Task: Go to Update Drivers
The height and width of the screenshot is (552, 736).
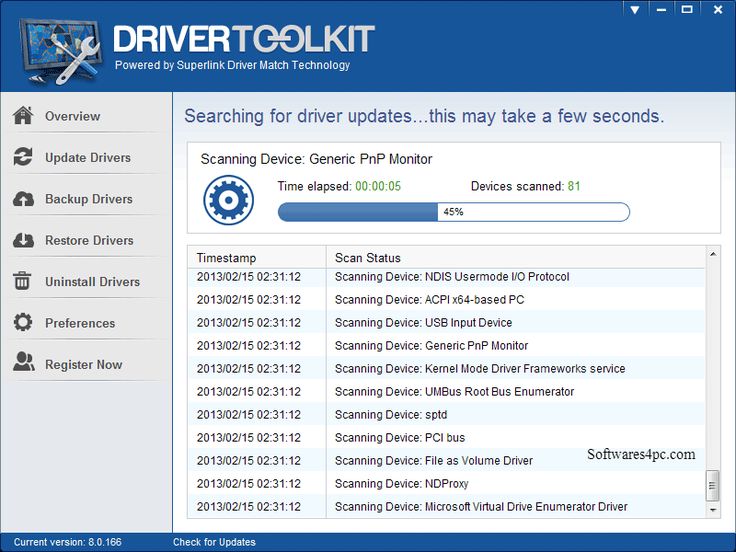Action: click(x=86, y=157)
